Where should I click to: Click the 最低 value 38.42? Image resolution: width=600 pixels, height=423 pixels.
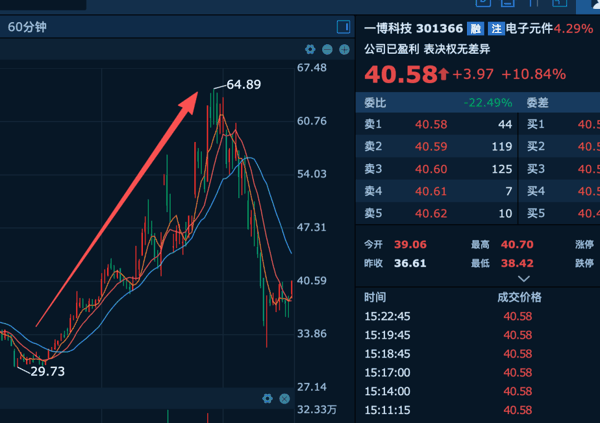[517, 263]
